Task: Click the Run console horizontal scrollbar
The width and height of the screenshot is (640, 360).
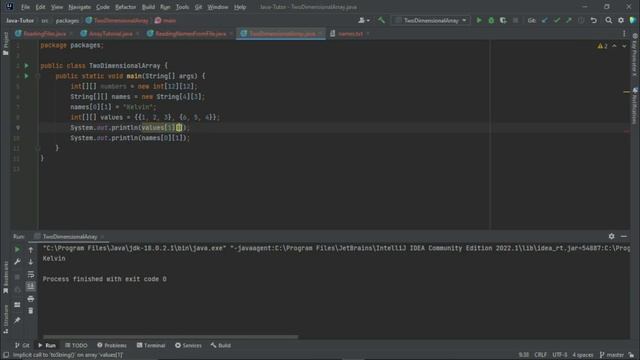Action: click(x=171, y=337)
